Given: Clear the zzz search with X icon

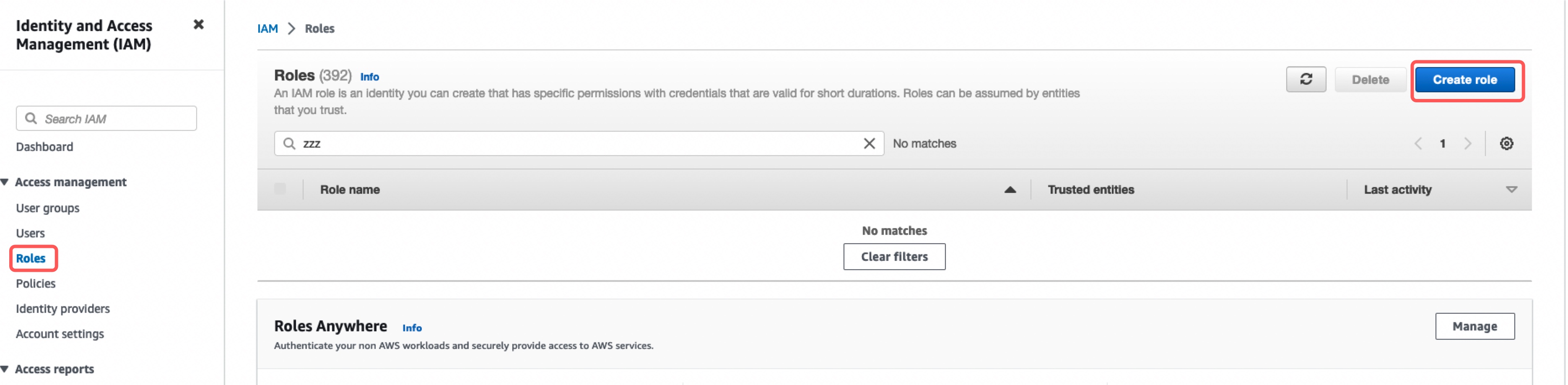Looking at the screenshot, I should click(869, 143).
